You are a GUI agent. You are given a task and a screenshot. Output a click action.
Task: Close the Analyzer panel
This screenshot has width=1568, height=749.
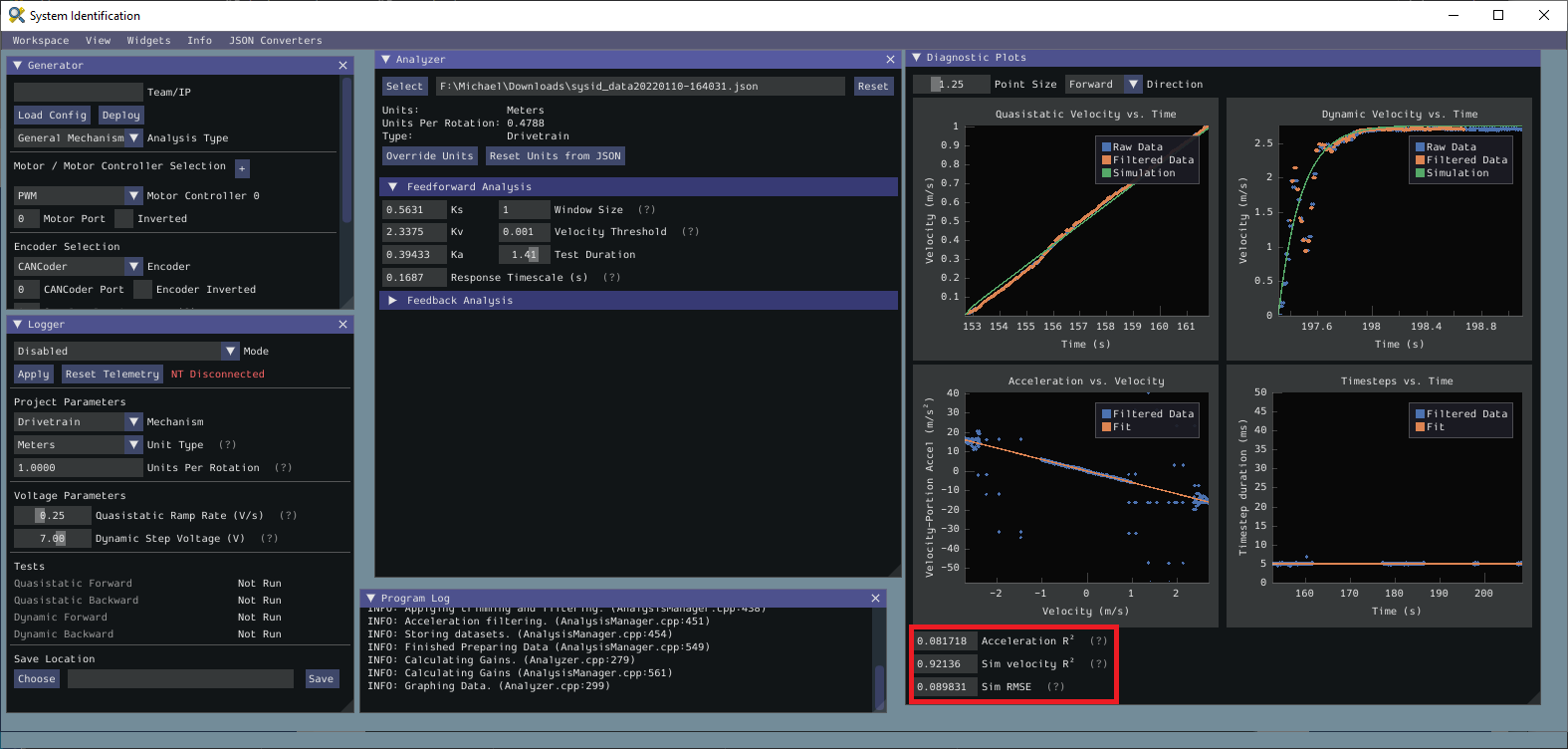(x=890, y=60)
